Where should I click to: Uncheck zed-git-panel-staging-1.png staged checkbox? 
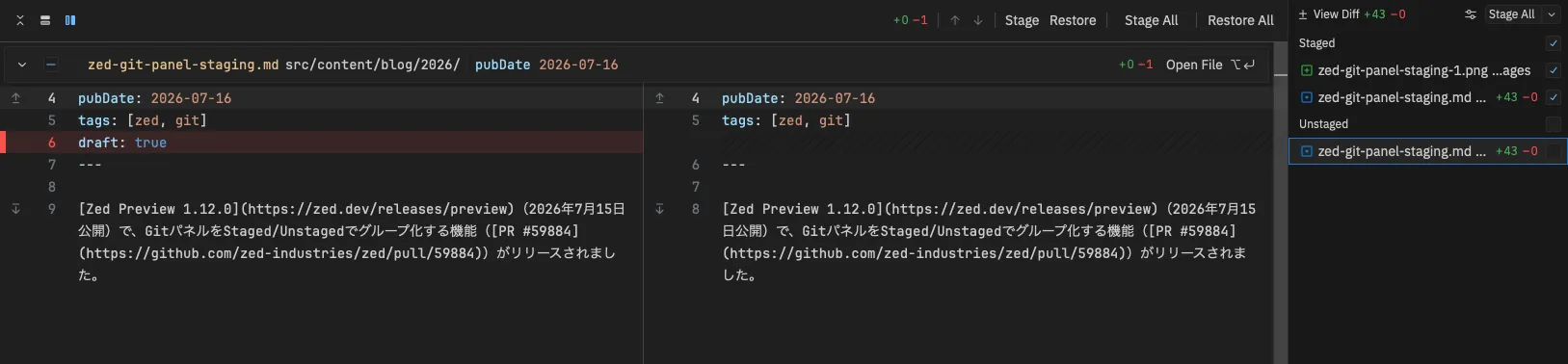coord(1553,70)
